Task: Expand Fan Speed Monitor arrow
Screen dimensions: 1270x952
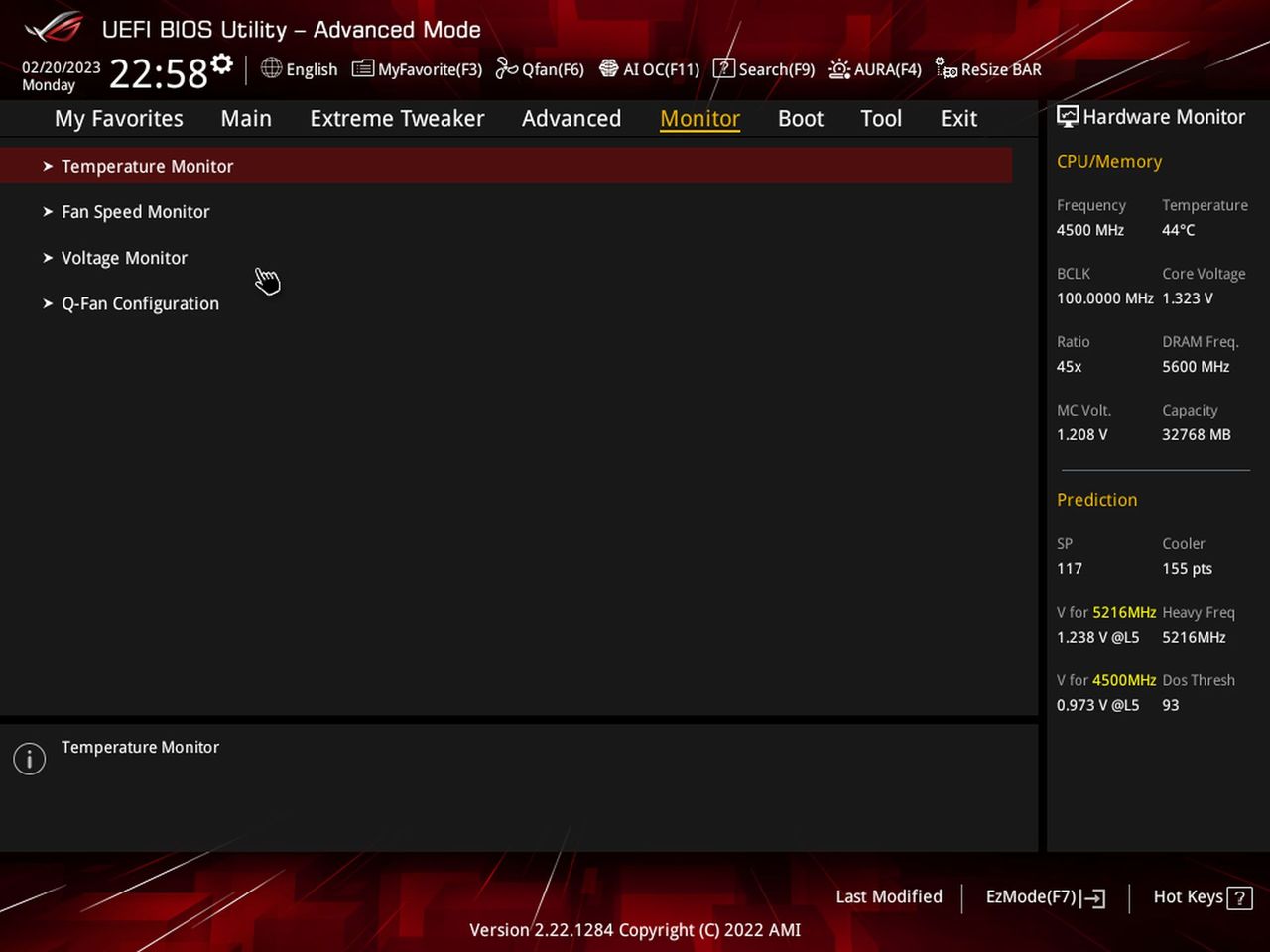Action: (x=48, y=211)
